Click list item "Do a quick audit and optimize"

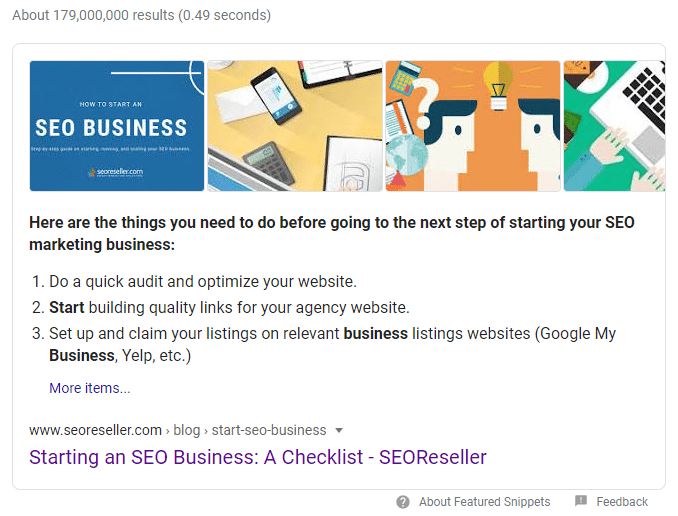202,281
